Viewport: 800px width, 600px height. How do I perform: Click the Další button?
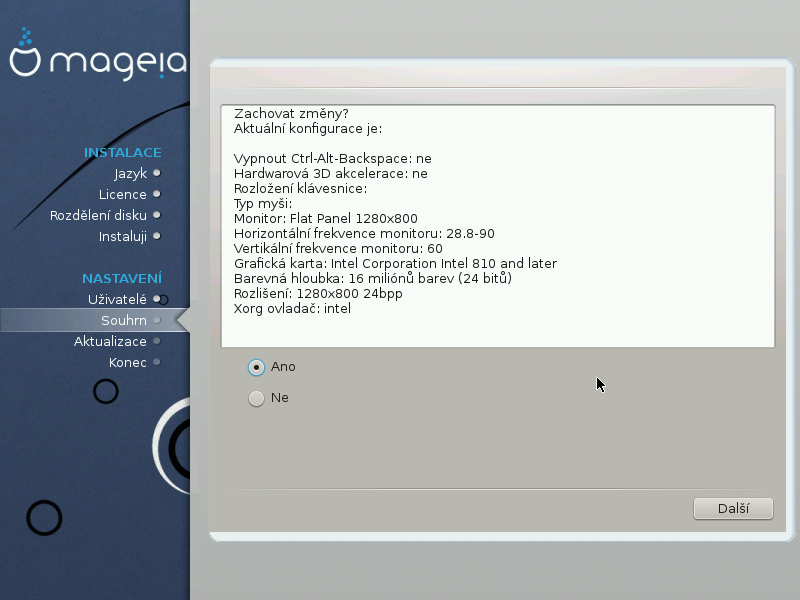tap(733, 509)
